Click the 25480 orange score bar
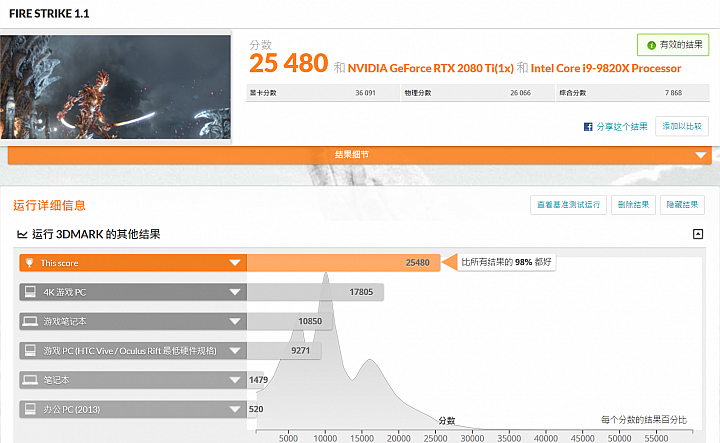 (x=343, y=263)
